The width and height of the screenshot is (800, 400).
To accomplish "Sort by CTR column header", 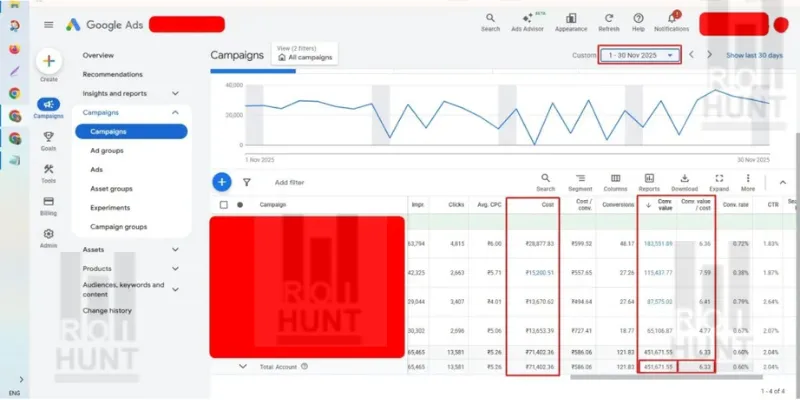I will tap(773, 205).
